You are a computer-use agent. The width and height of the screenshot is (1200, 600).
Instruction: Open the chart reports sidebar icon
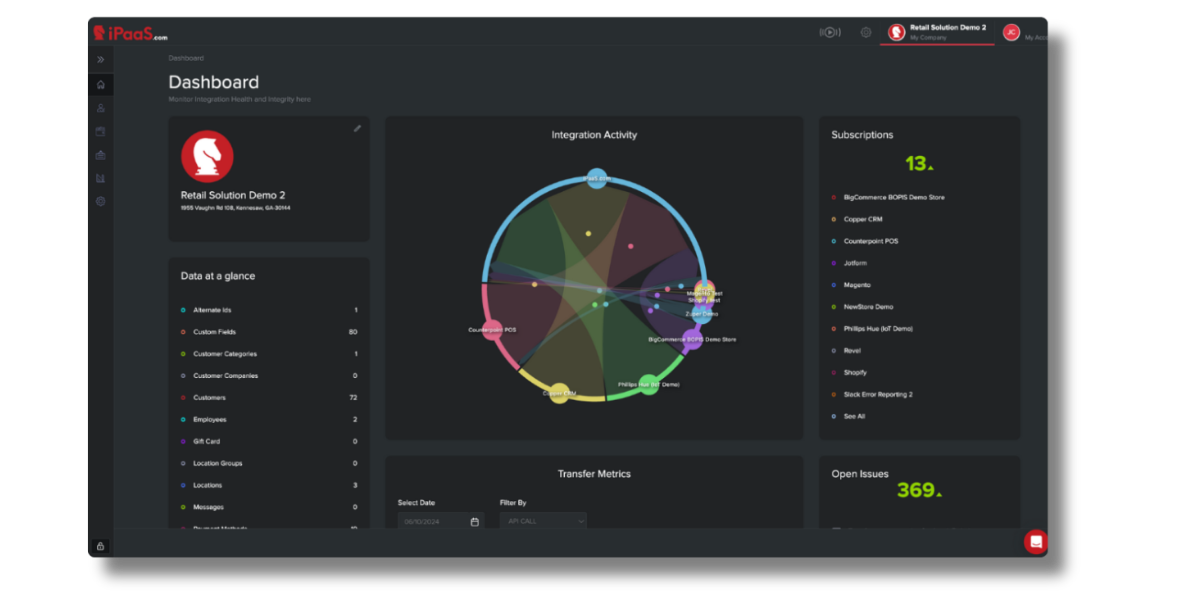[x=101, y=179]
